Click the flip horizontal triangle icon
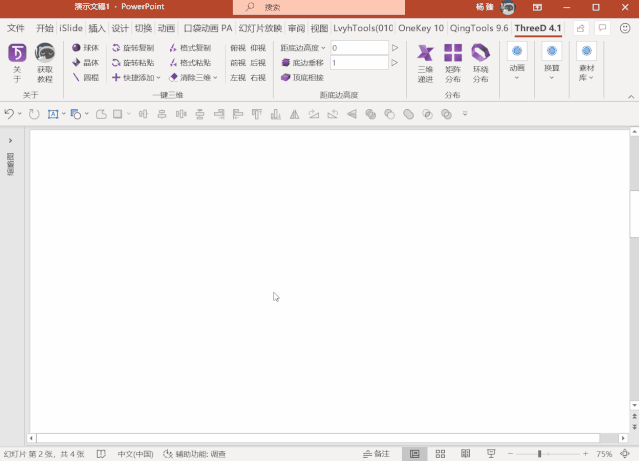639x461 pixels. [295, 114]
